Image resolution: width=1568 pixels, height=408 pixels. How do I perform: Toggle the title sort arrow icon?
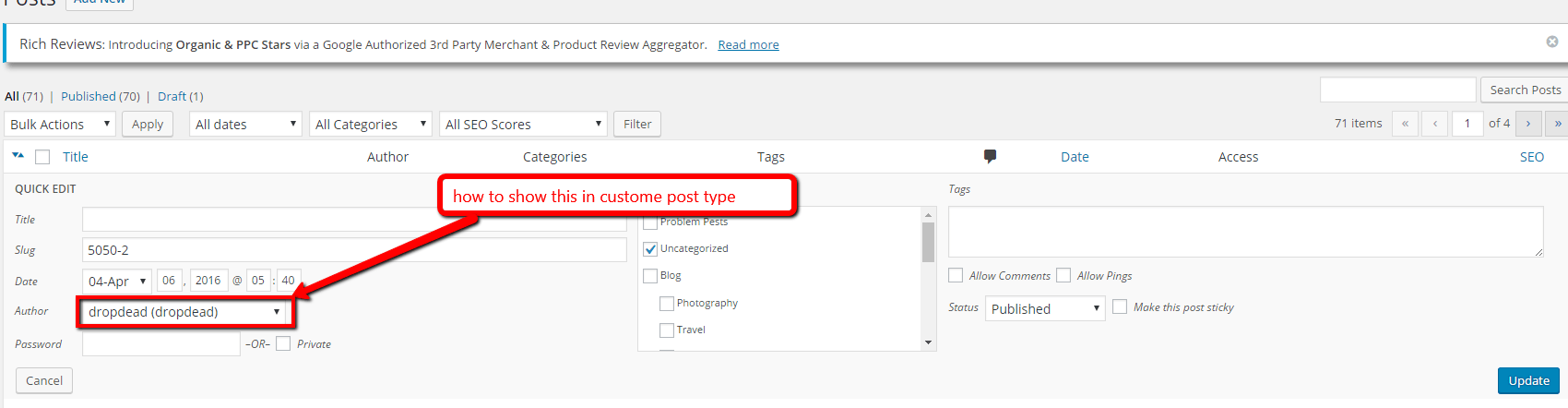18,156
